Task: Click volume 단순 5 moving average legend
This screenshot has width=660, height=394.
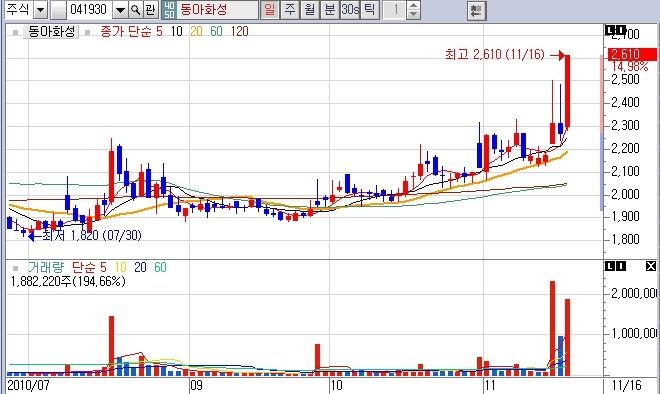Action: (x=89, y=267)
